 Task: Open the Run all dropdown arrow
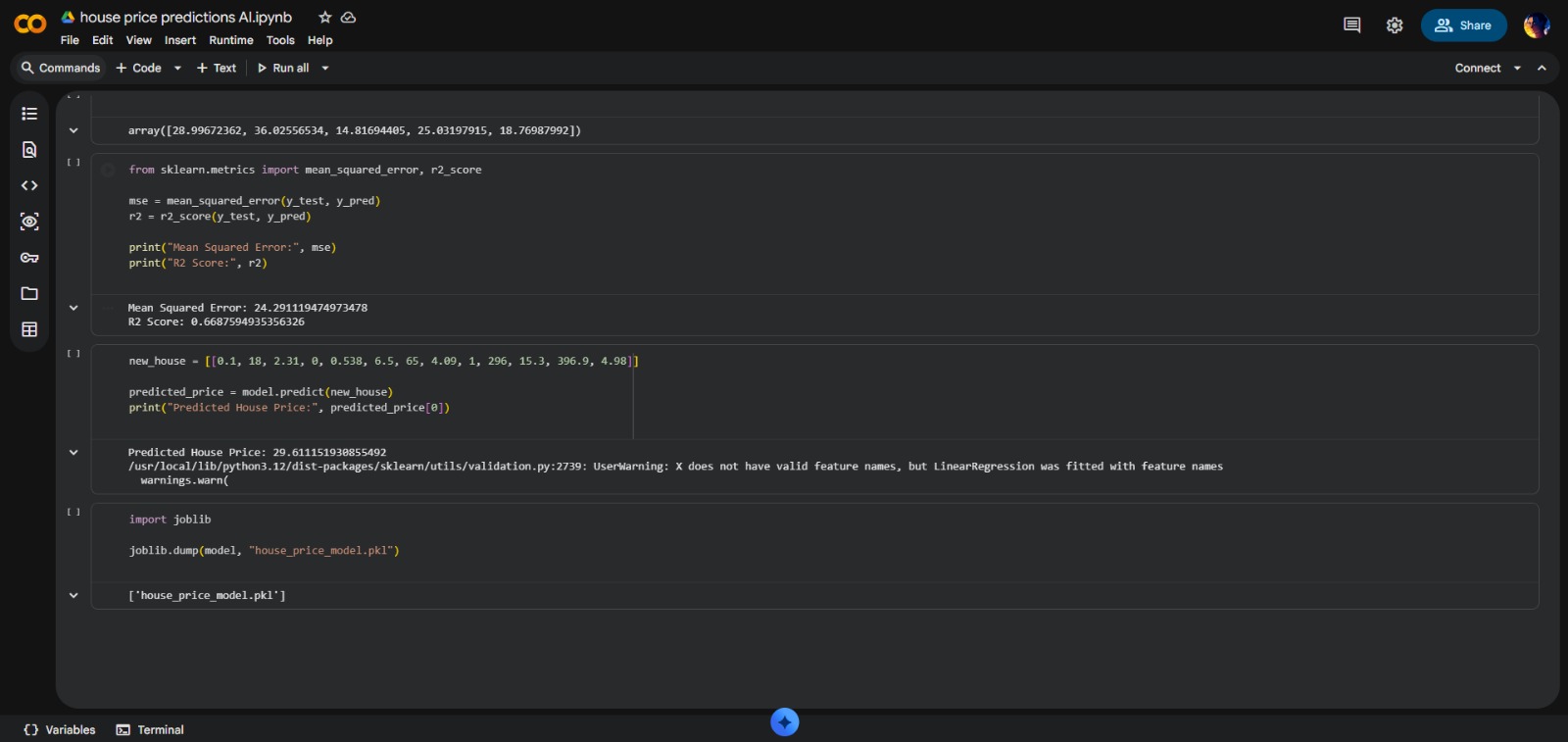pos(325,69)
